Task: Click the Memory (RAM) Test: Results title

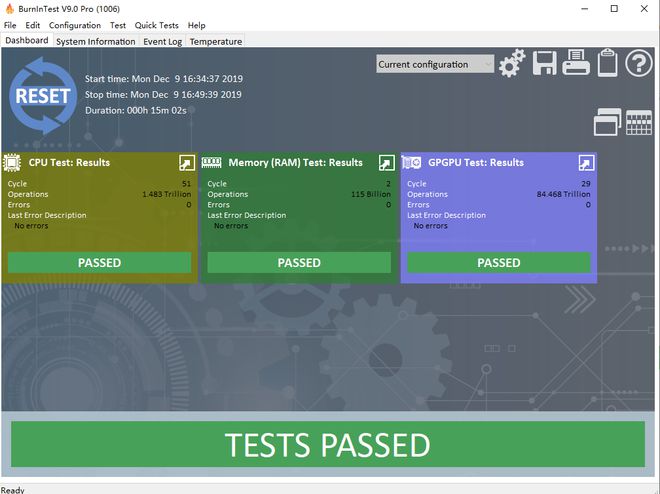Action: [295, 162]
